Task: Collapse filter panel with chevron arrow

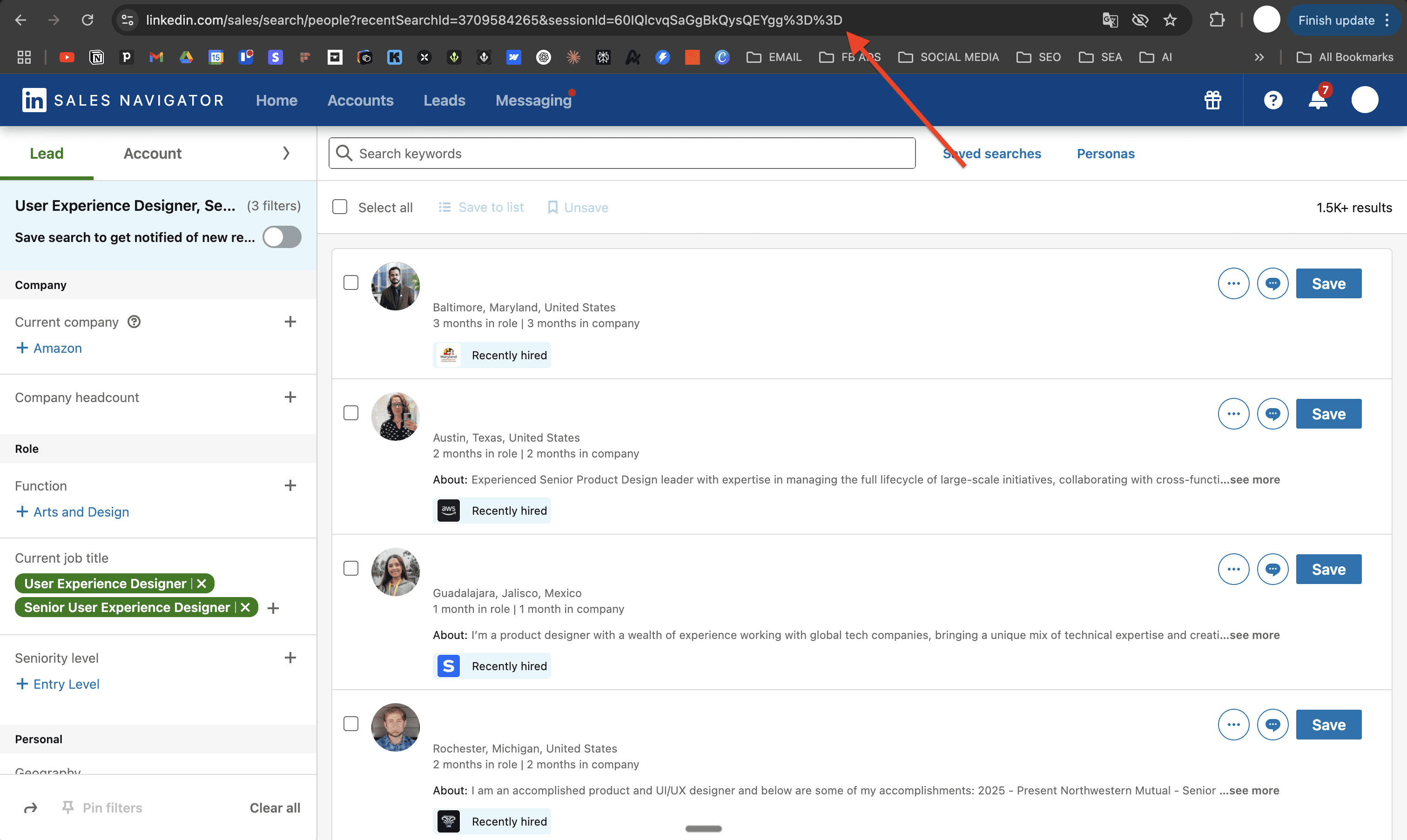Action: 286,154
